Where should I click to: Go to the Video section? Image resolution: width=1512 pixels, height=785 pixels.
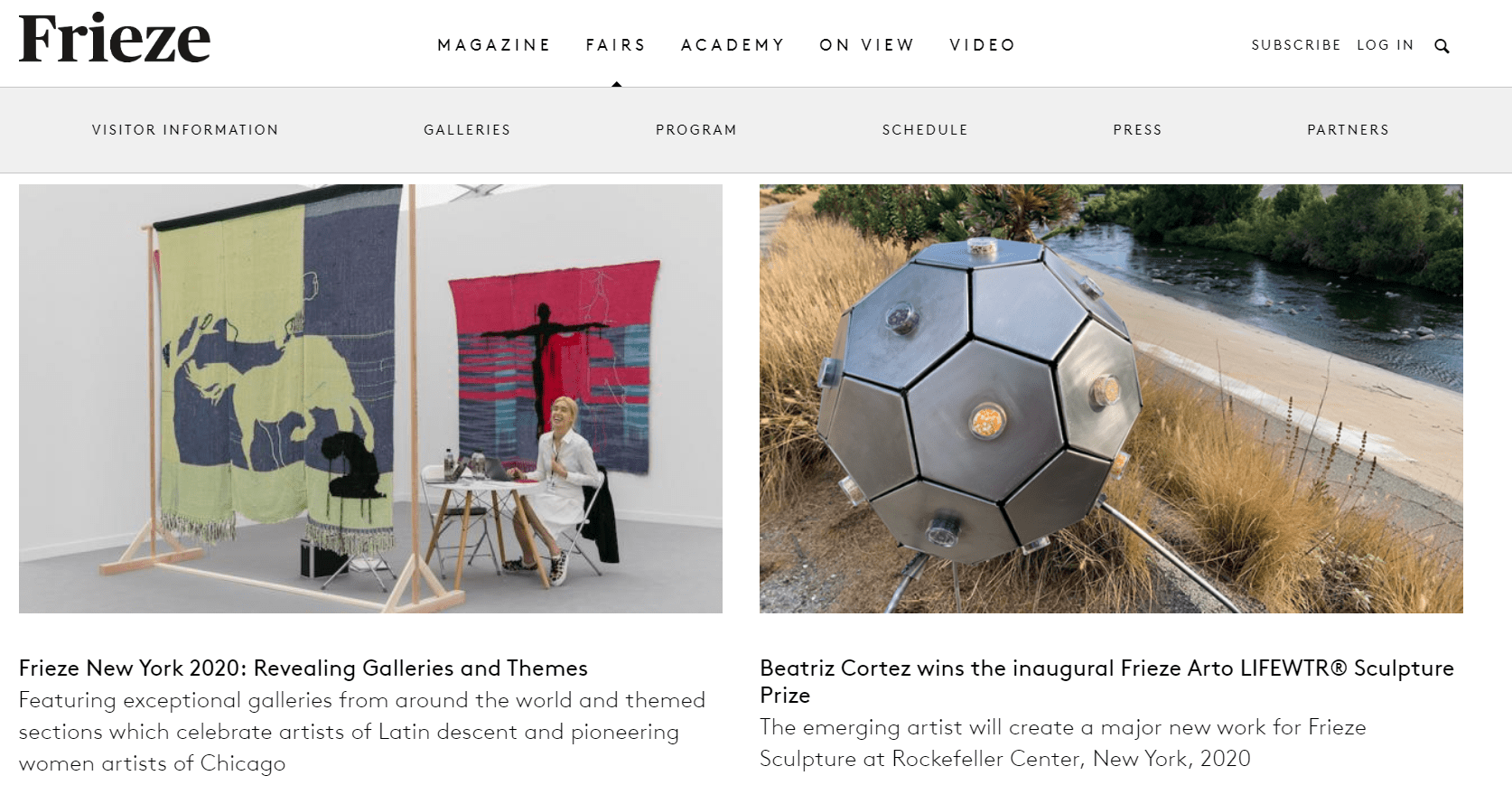tap(983, 45)
